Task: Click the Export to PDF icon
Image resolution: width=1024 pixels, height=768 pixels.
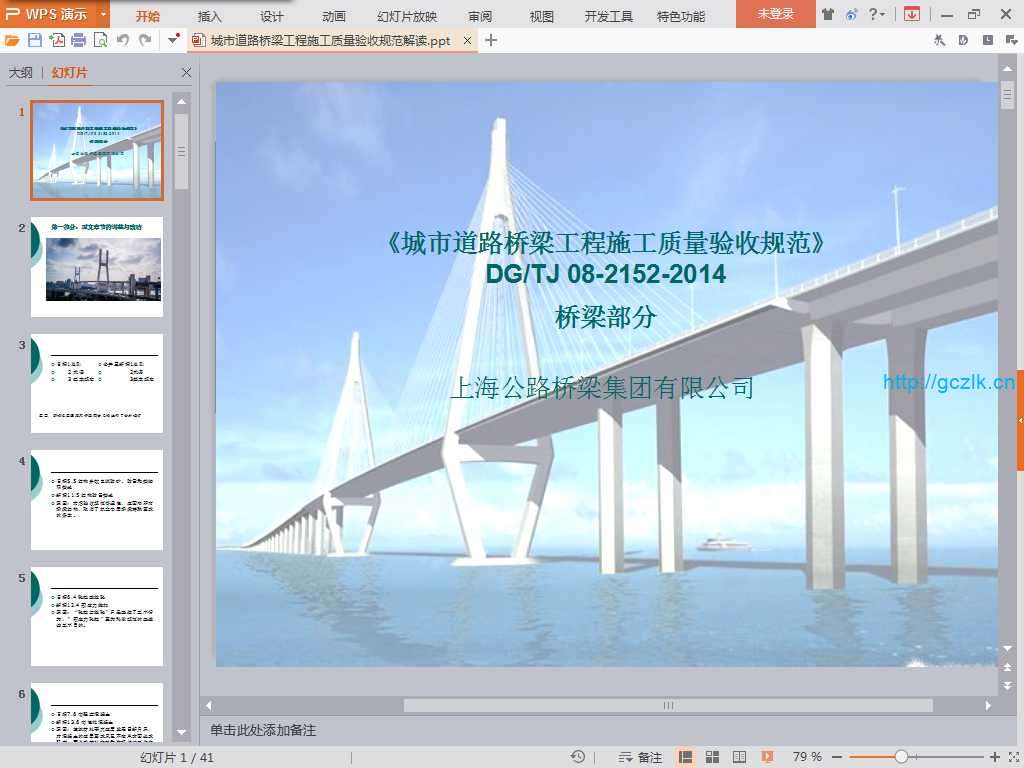Action: [57, 40]
